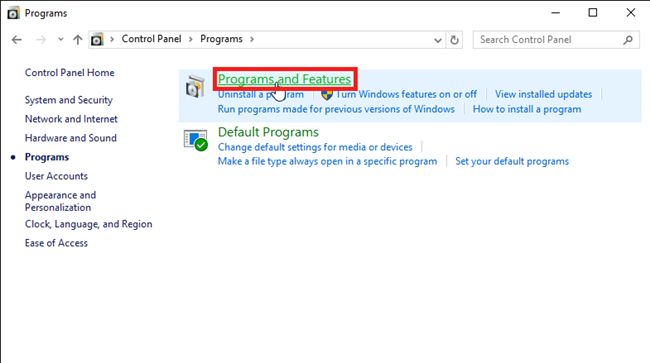
Task: Select Control Panel in the breadcrumb
Action: tap(151, 39)
